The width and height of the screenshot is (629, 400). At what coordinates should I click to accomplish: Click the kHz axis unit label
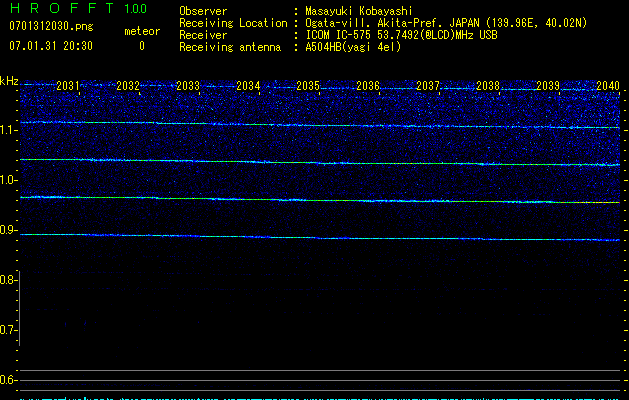pos(9,80)
